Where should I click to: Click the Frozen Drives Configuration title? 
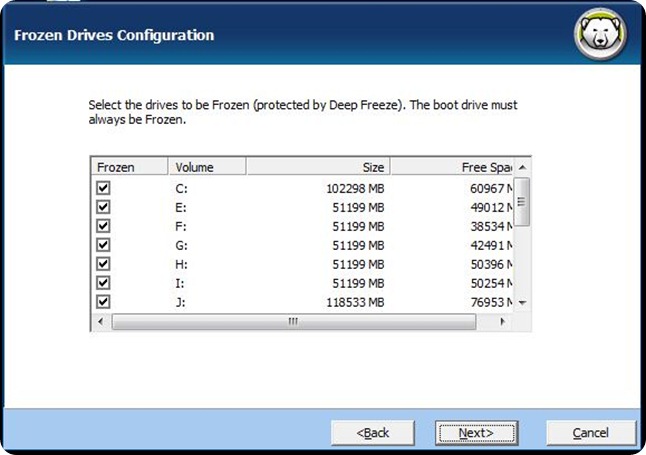click(114, 35)
